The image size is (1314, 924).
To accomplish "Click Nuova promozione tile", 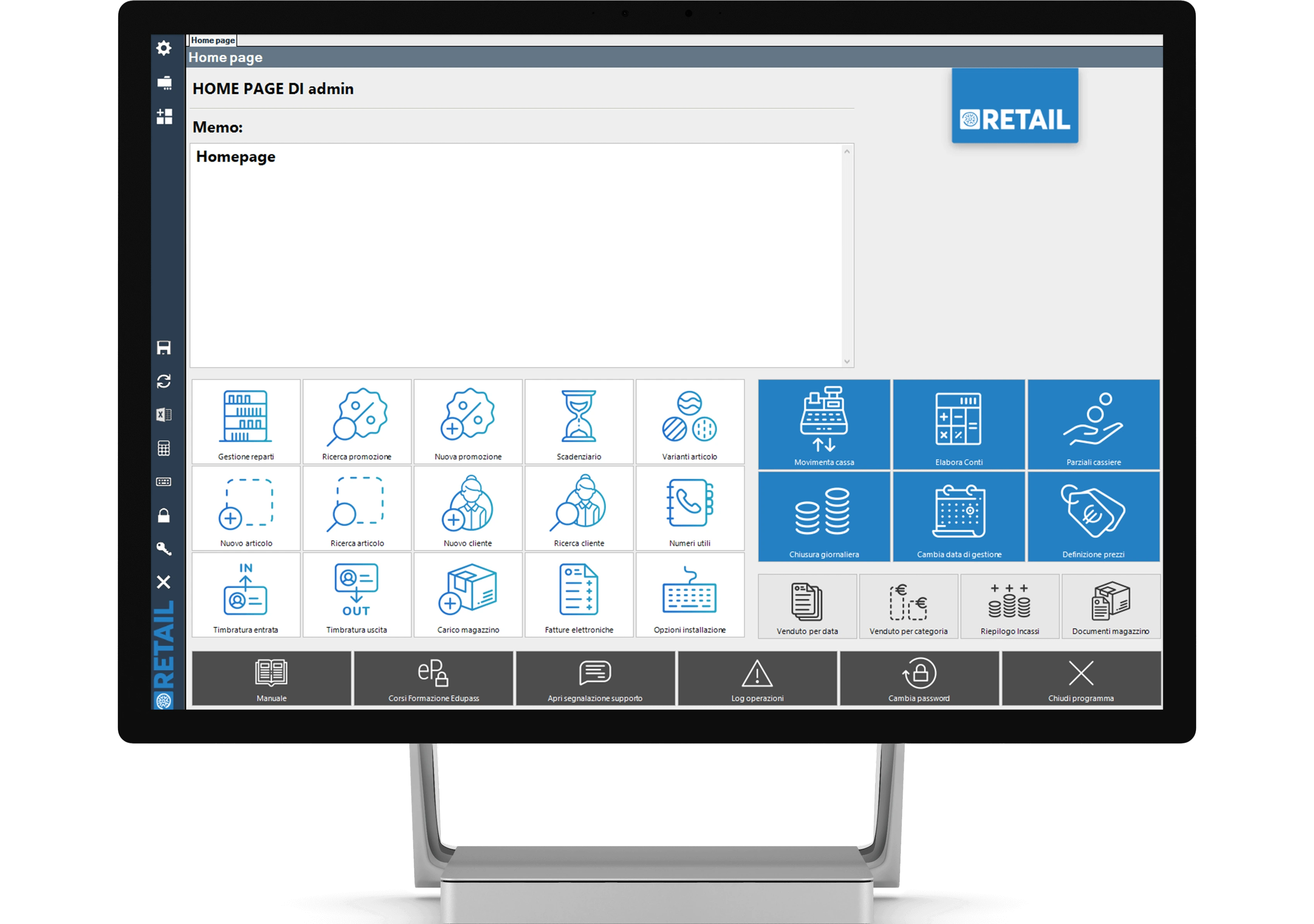I will point(467,422).
